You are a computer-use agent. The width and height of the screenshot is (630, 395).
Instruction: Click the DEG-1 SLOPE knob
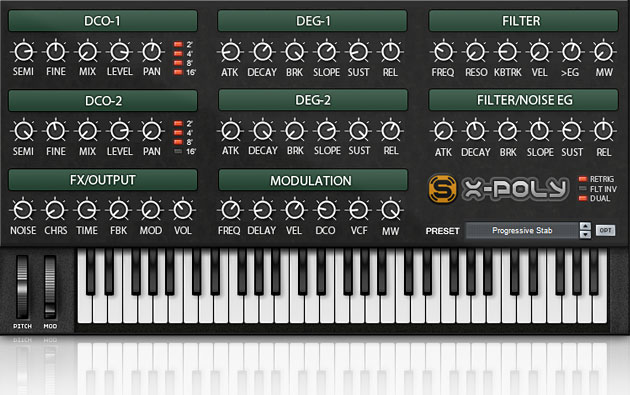coord(326,52)
